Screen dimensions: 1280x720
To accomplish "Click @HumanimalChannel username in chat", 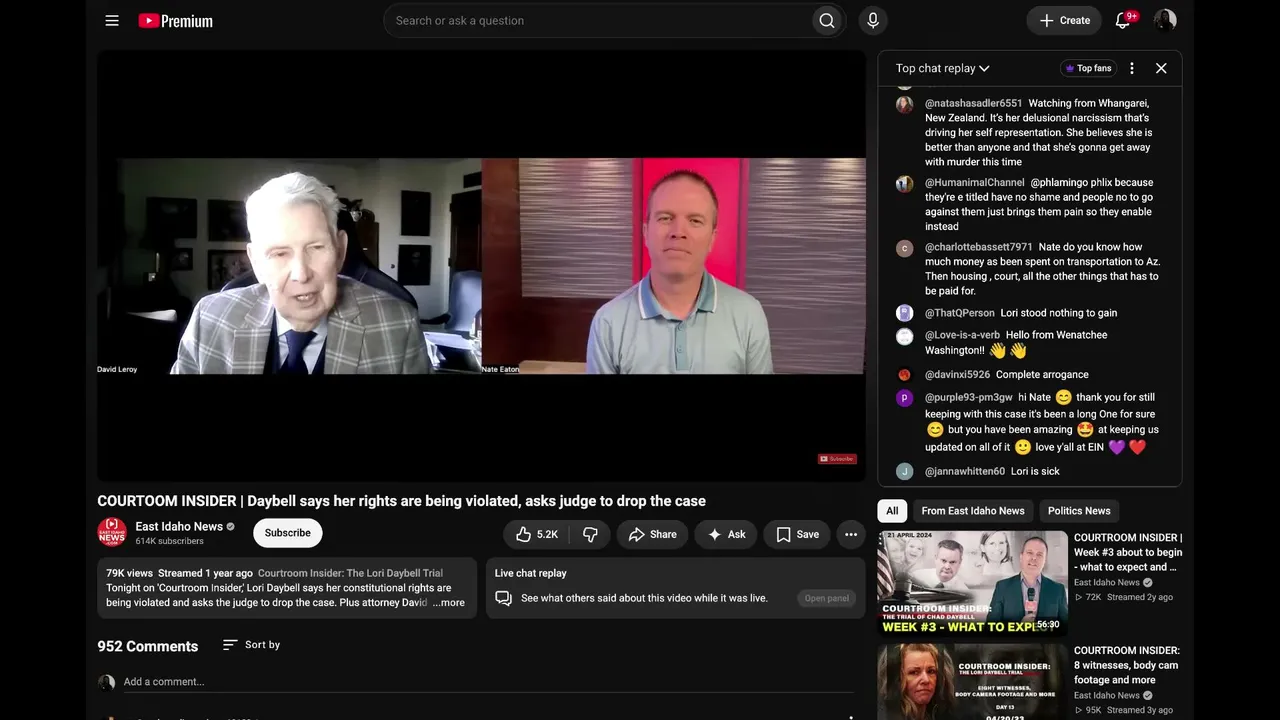I will click(x=975, y=183).
